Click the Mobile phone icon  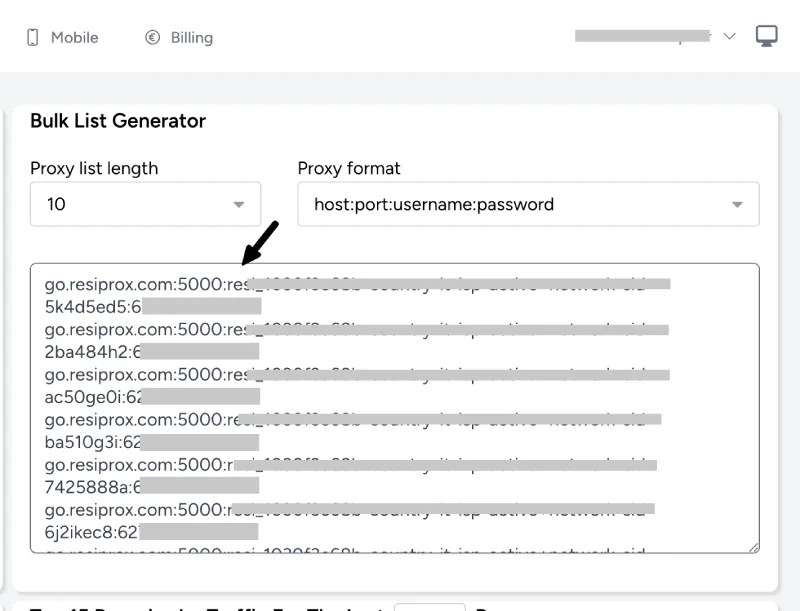point(33,38)
